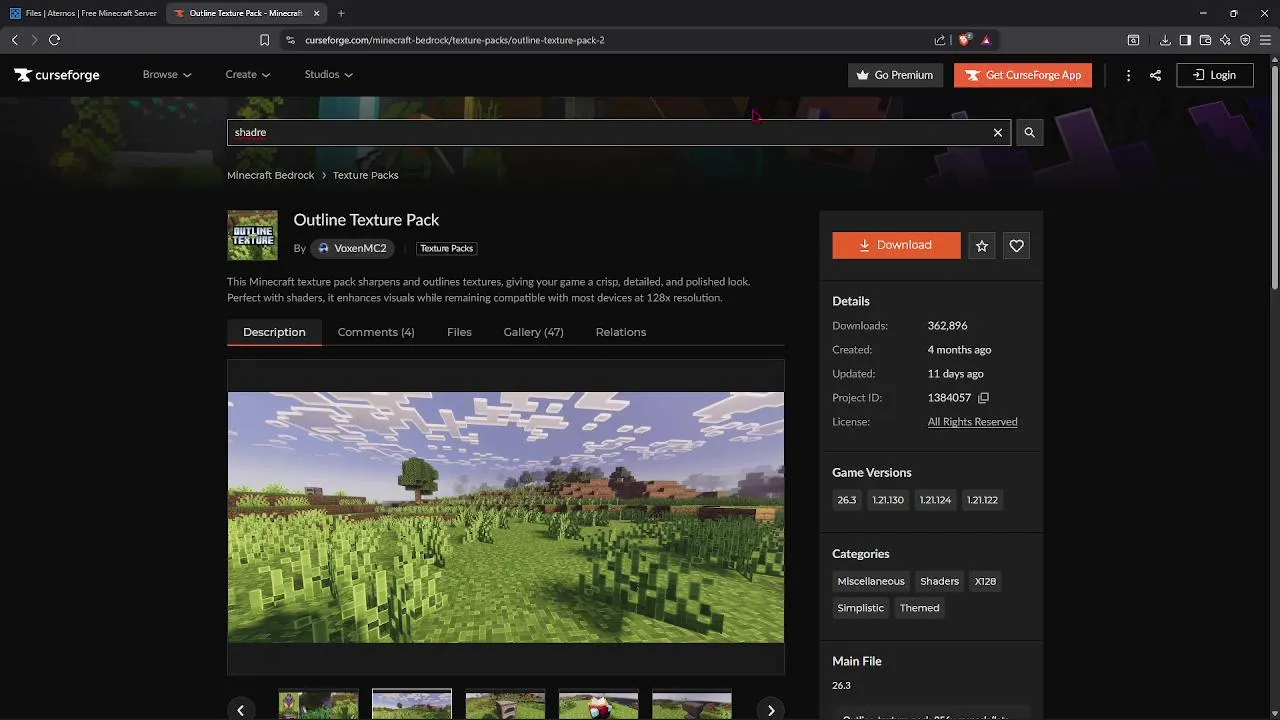
Task: Open the Themed category tag
Action: pyautogui.click(x=919, y=608)
